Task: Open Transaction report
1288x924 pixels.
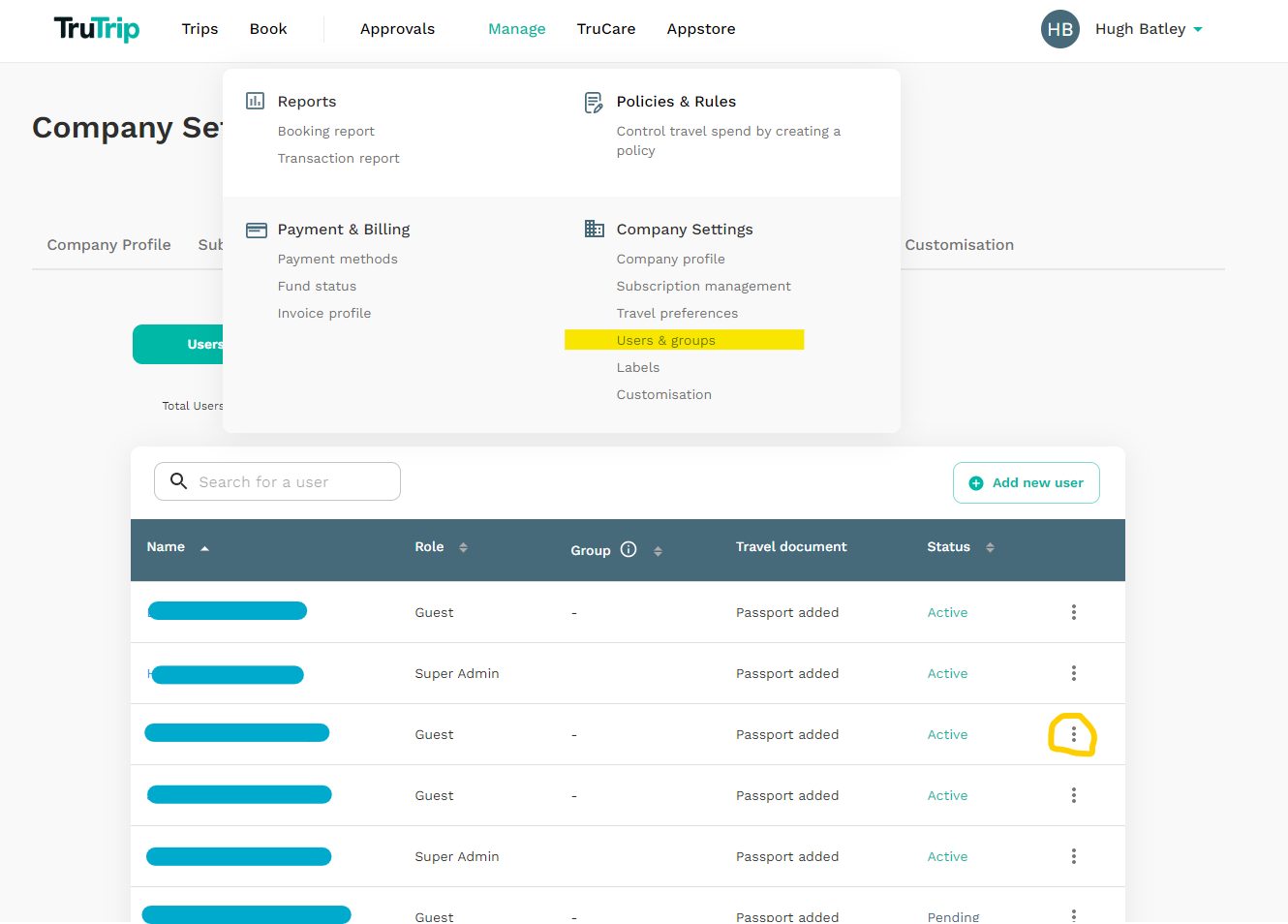Action: pyautogui.click(x=338, y=158)
